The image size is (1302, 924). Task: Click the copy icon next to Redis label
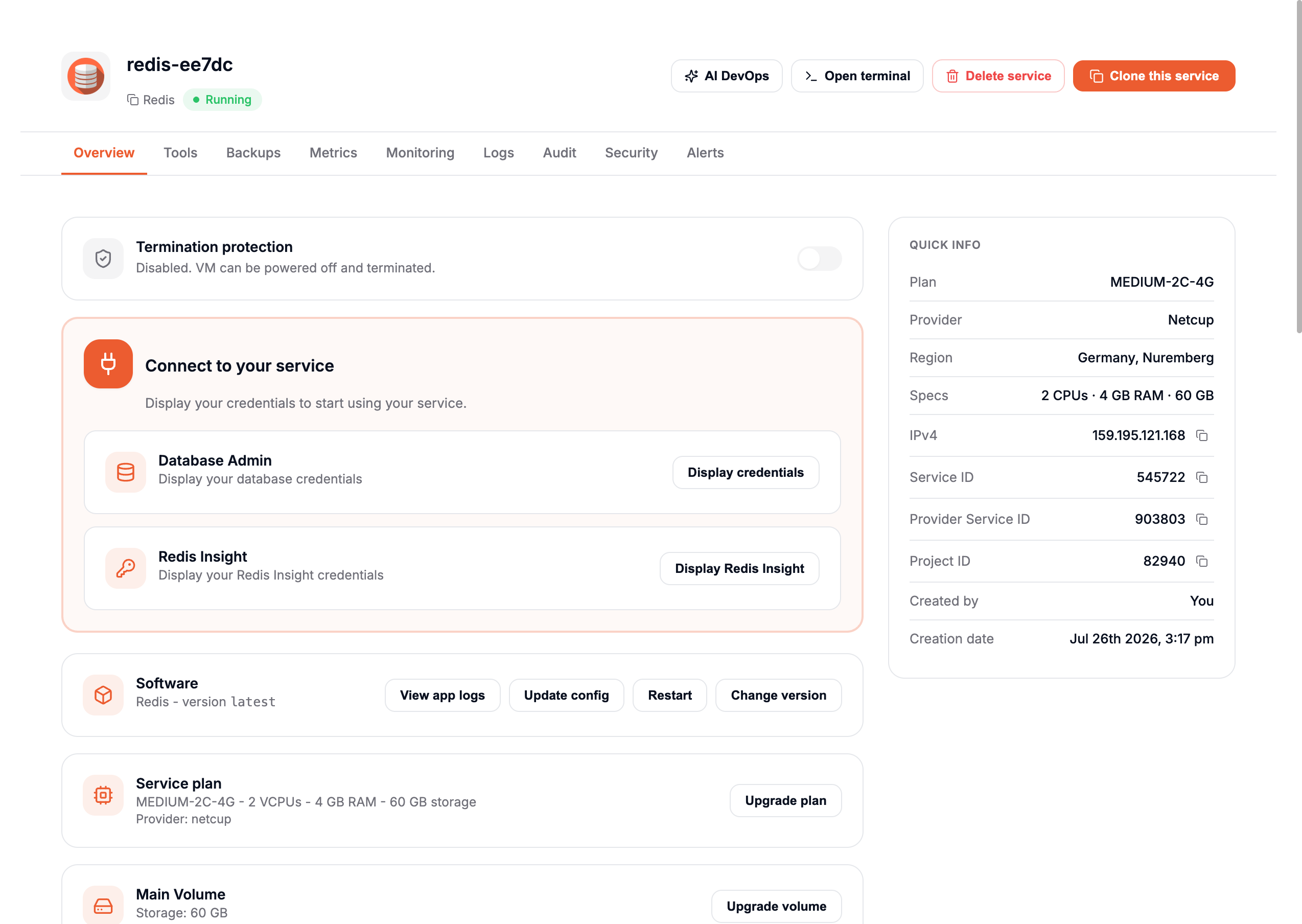pyautogui.click(x=132, y=100)
